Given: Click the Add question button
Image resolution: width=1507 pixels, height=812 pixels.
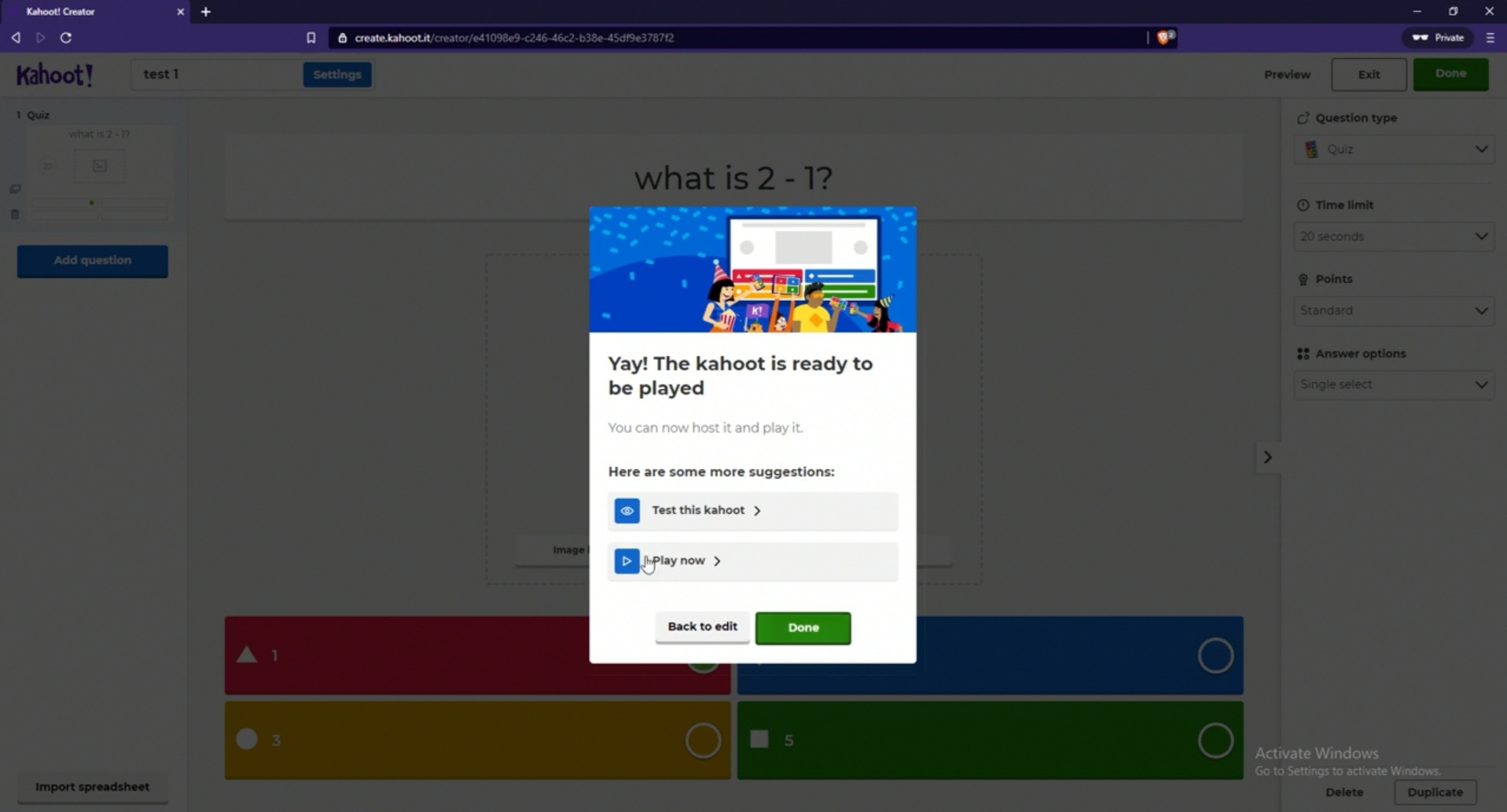Looking at the screenshot, I should pos(93,261).
